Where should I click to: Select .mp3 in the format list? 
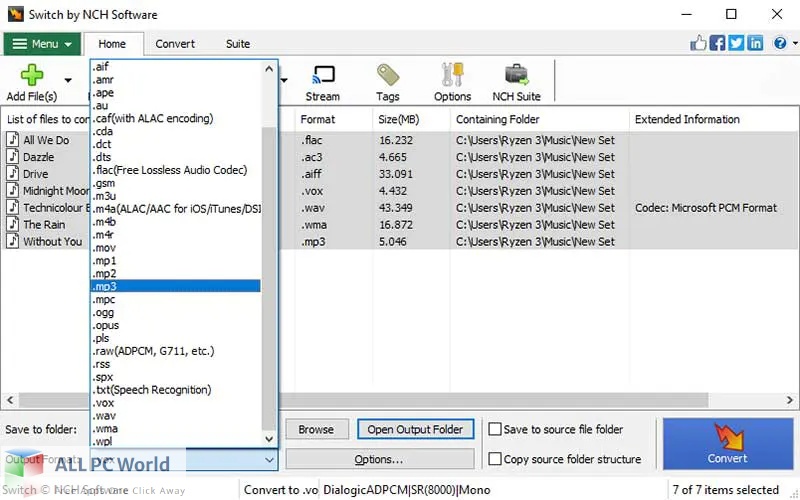coord(176,286)
